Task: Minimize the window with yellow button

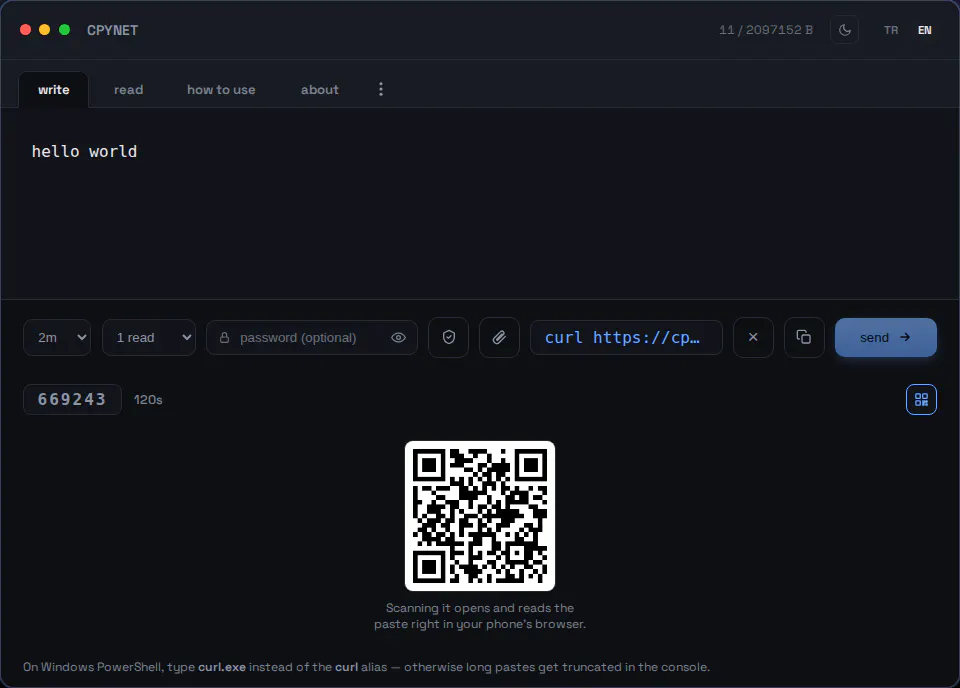Action: pos(45,30)
